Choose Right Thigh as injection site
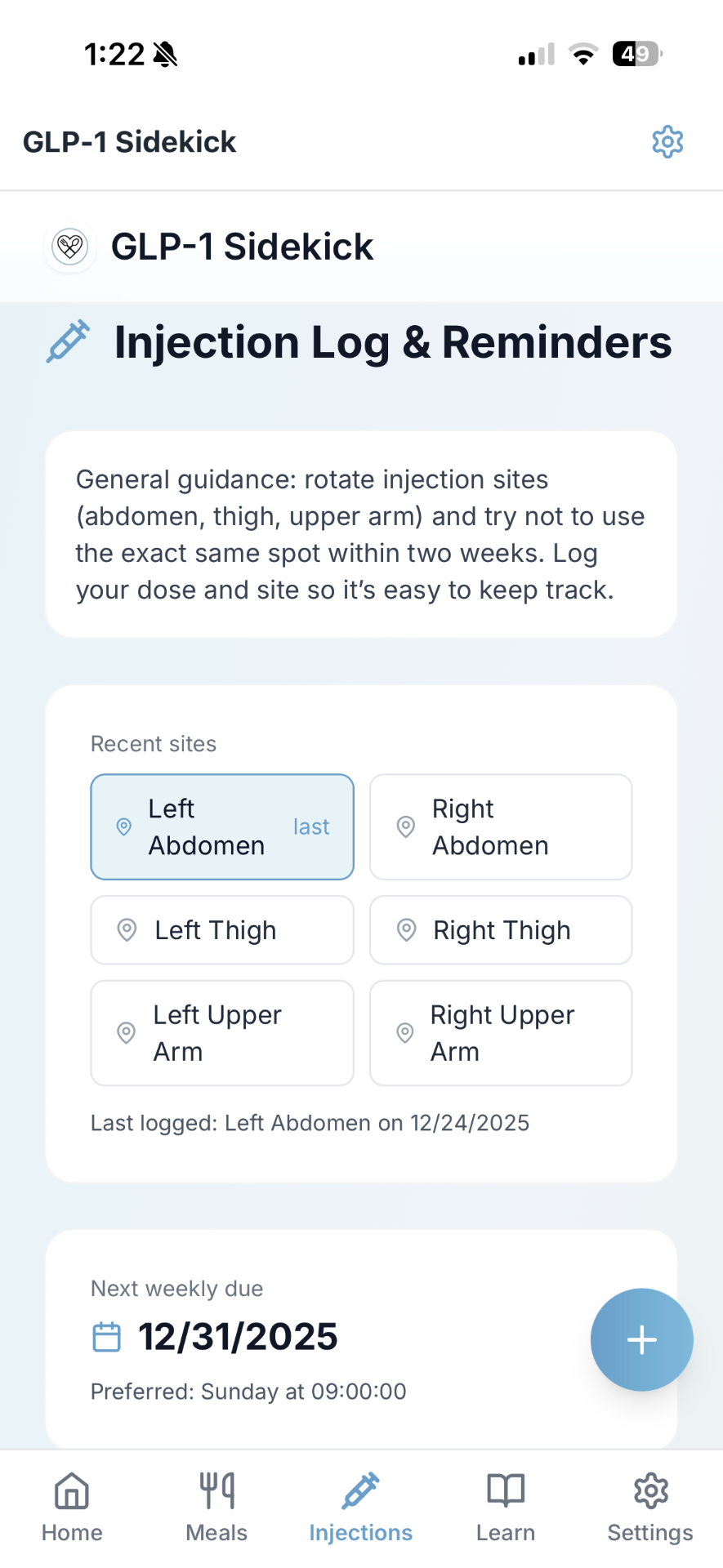Image resolution: width=723 pixels, height=1568 pixels. coord(500,929)
